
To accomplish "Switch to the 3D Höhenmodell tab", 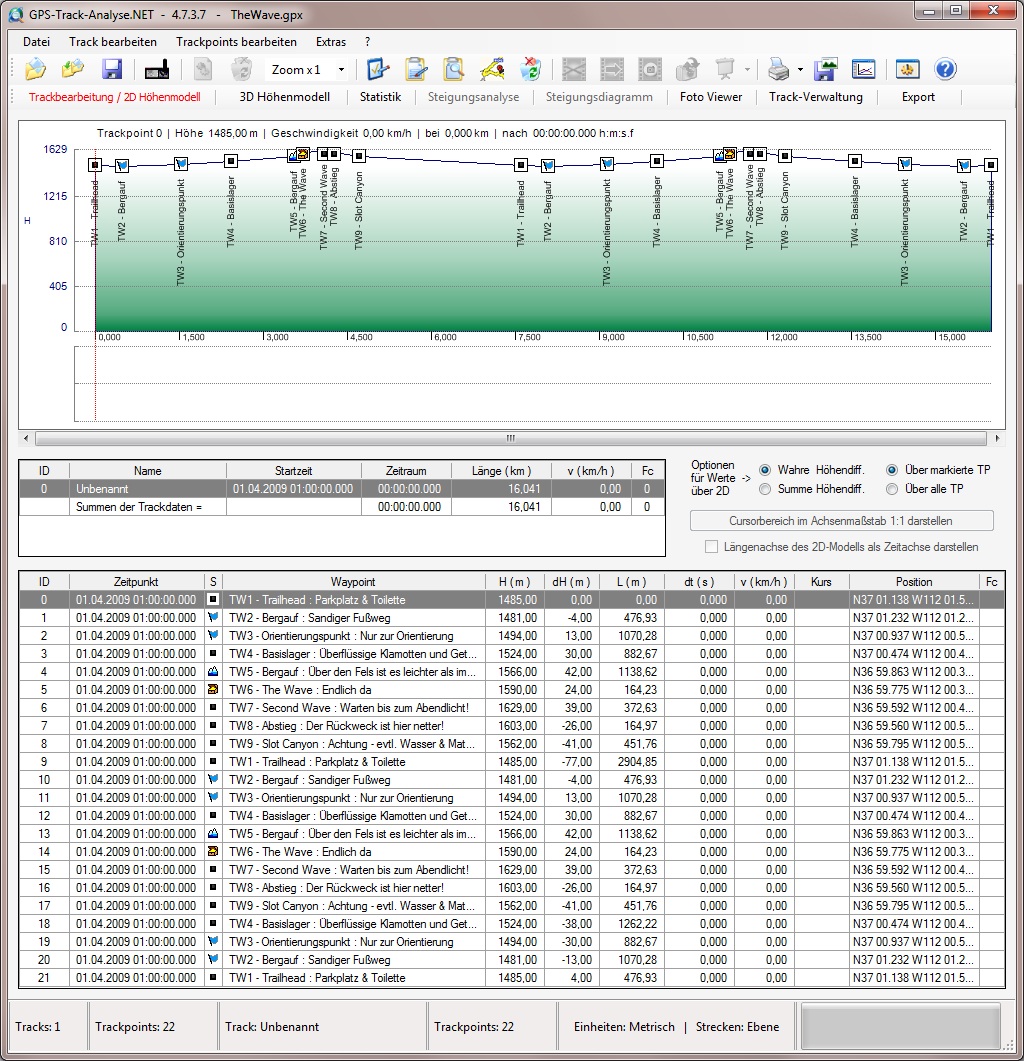I will click(284, 97).
